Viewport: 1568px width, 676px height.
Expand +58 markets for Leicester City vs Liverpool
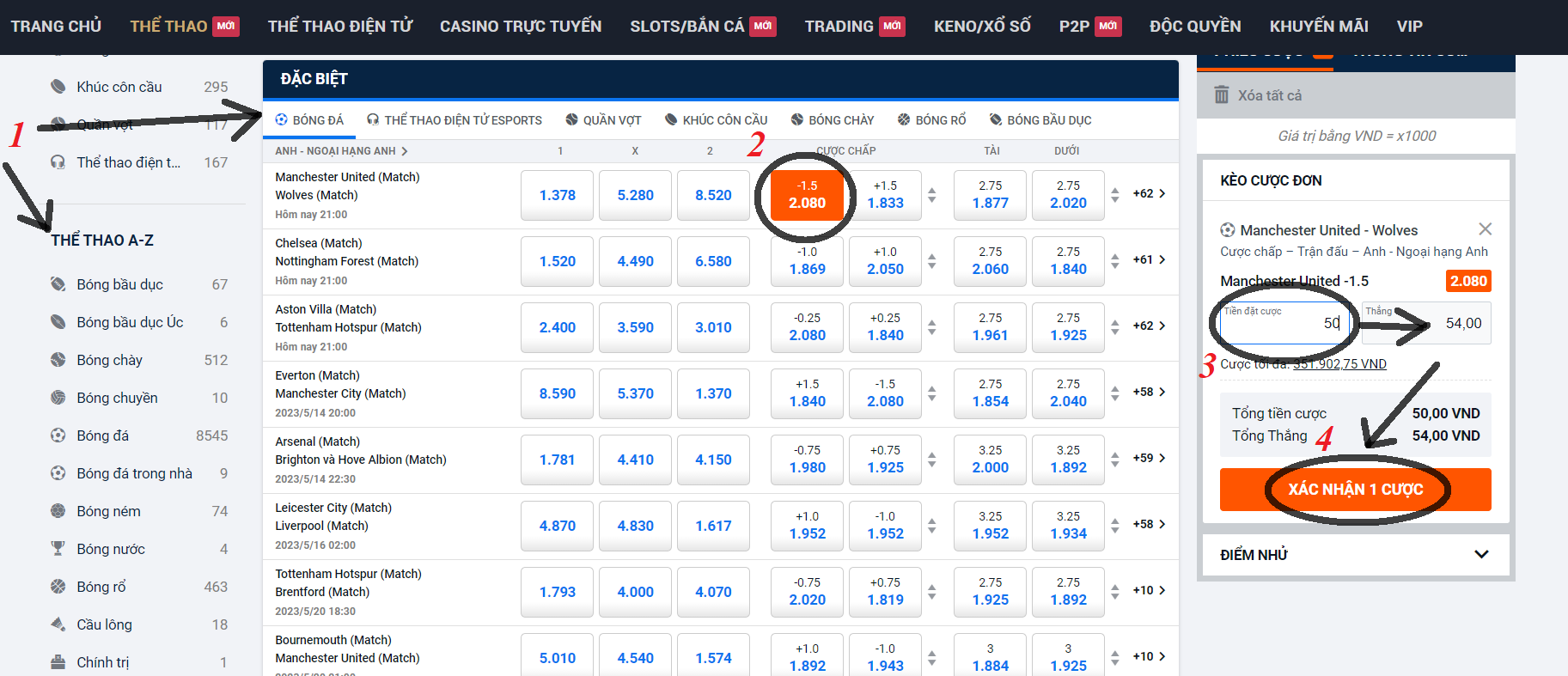(1149, 524)
